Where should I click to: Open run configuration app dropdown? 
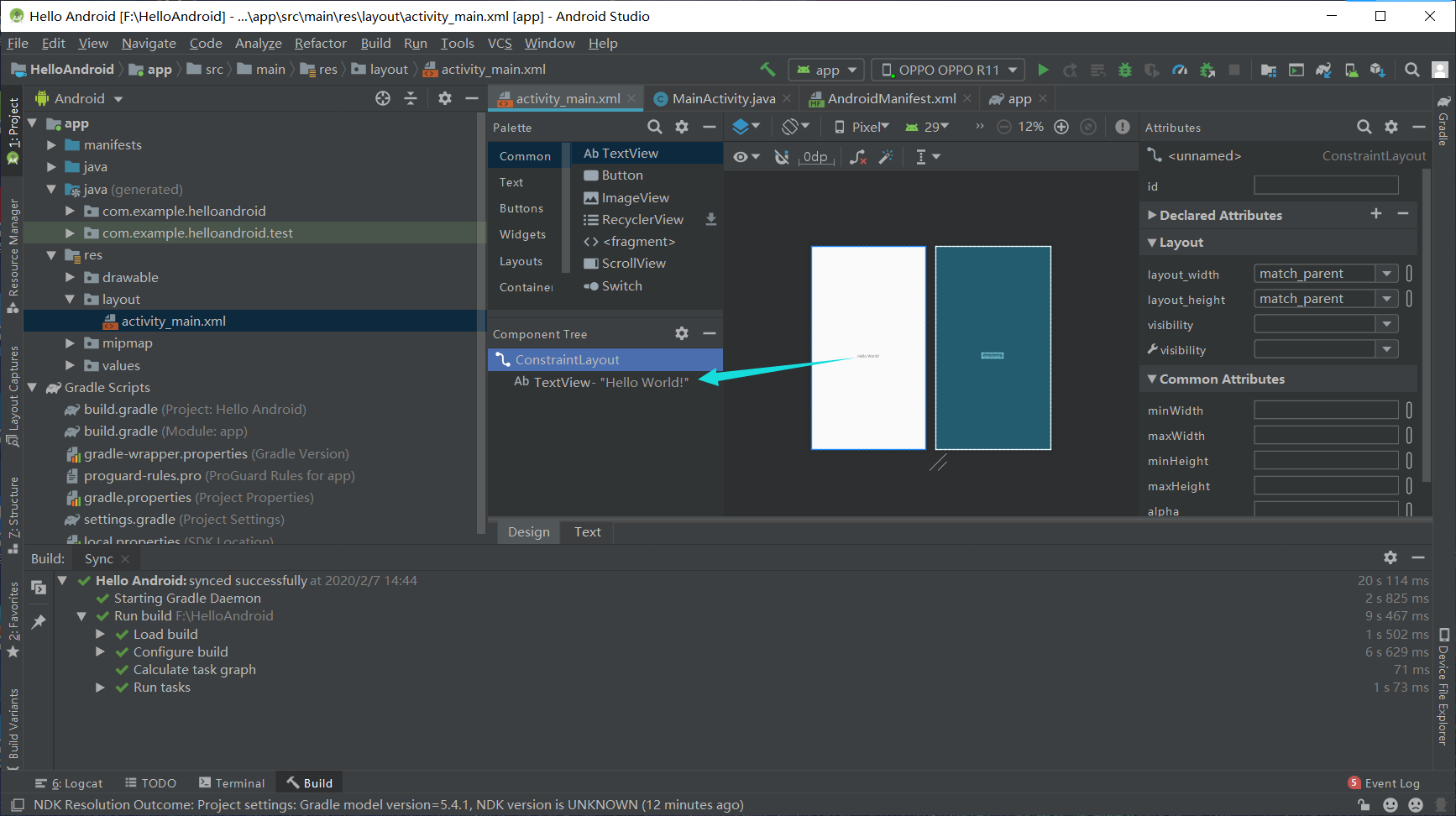tap(826, 70)
